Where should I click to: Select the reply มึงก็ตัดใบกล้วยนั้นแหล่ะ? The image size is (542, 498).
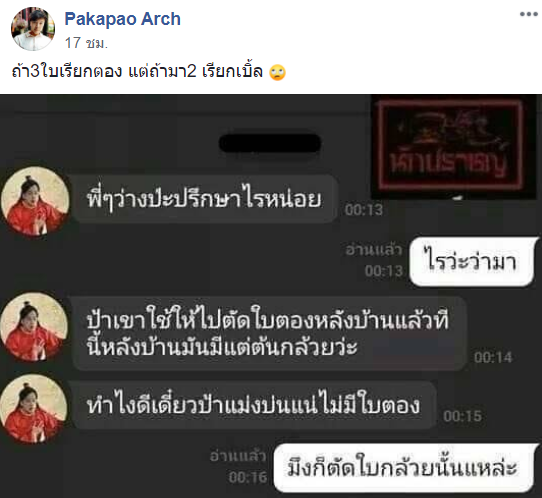click(403, 468)
